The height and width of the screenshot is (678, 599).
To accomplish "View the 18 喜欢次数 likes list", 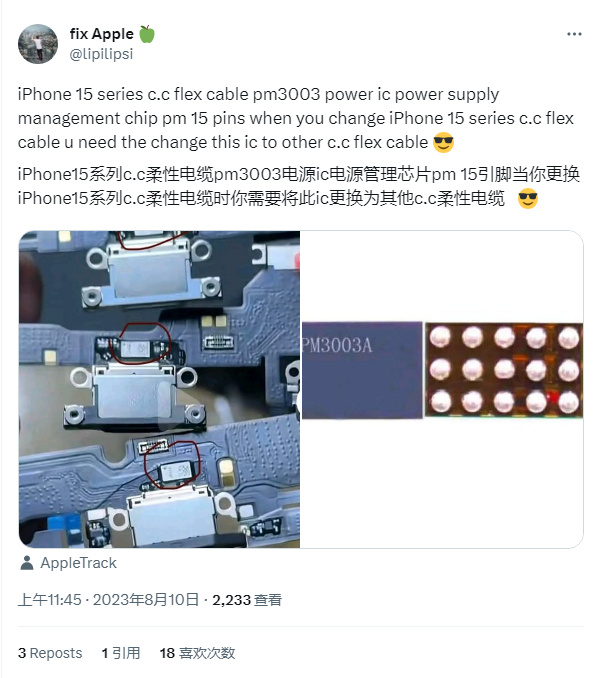I will click(197, 652).
